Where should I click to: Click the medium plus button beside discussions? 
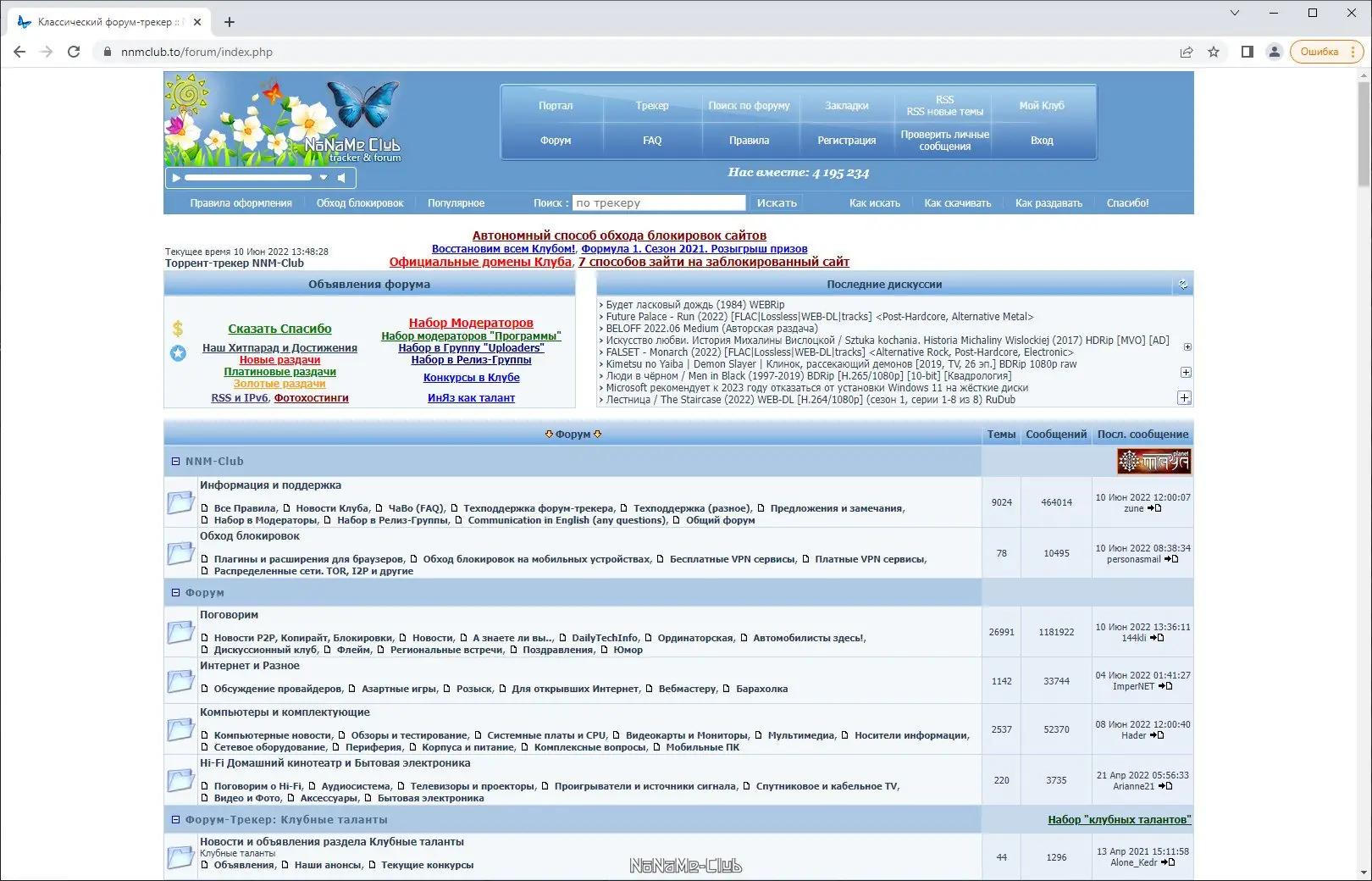[x=1186, y=373]
